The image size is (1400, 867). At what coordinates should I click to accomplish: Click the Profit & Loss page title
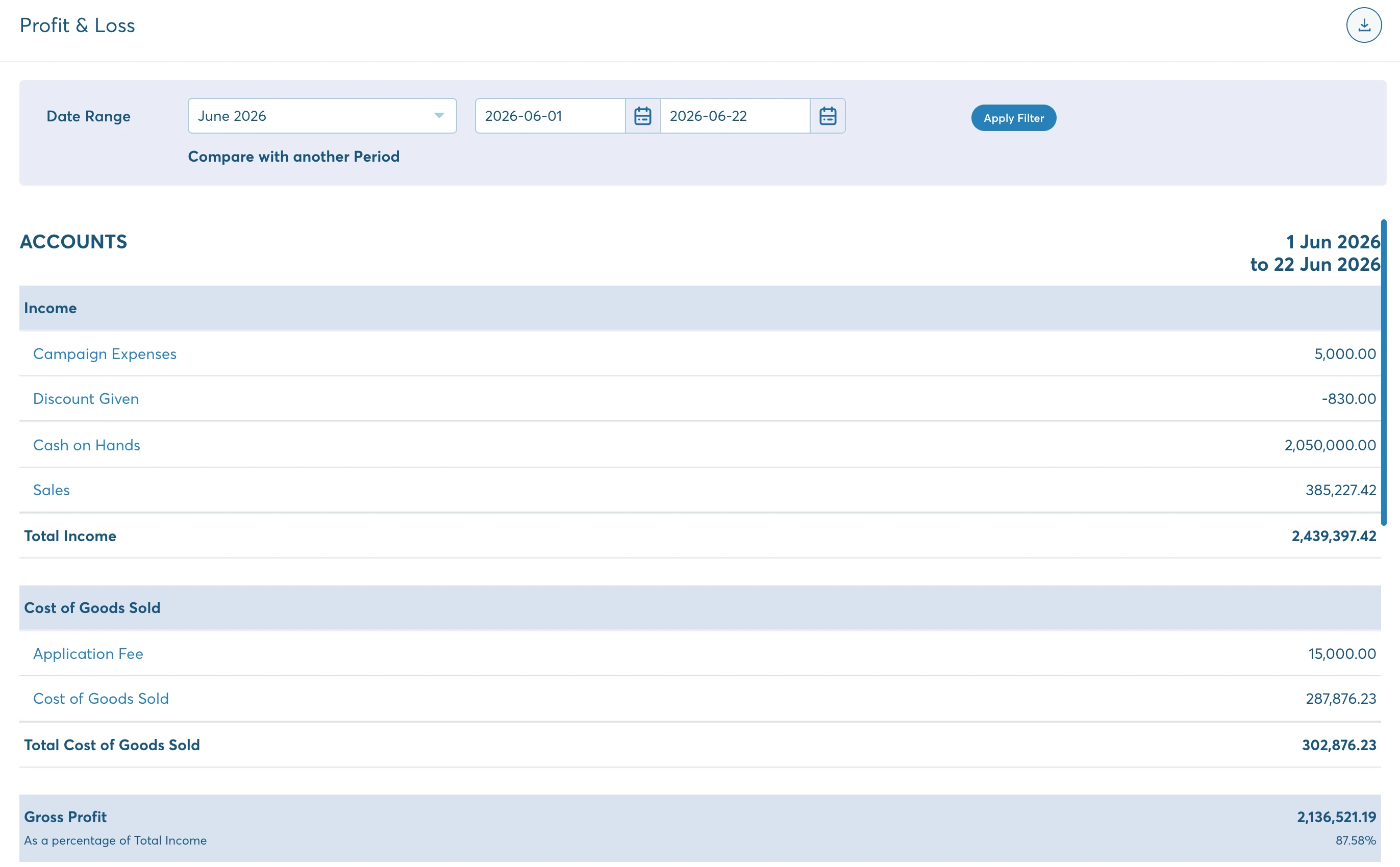click(x=78, y=25)
